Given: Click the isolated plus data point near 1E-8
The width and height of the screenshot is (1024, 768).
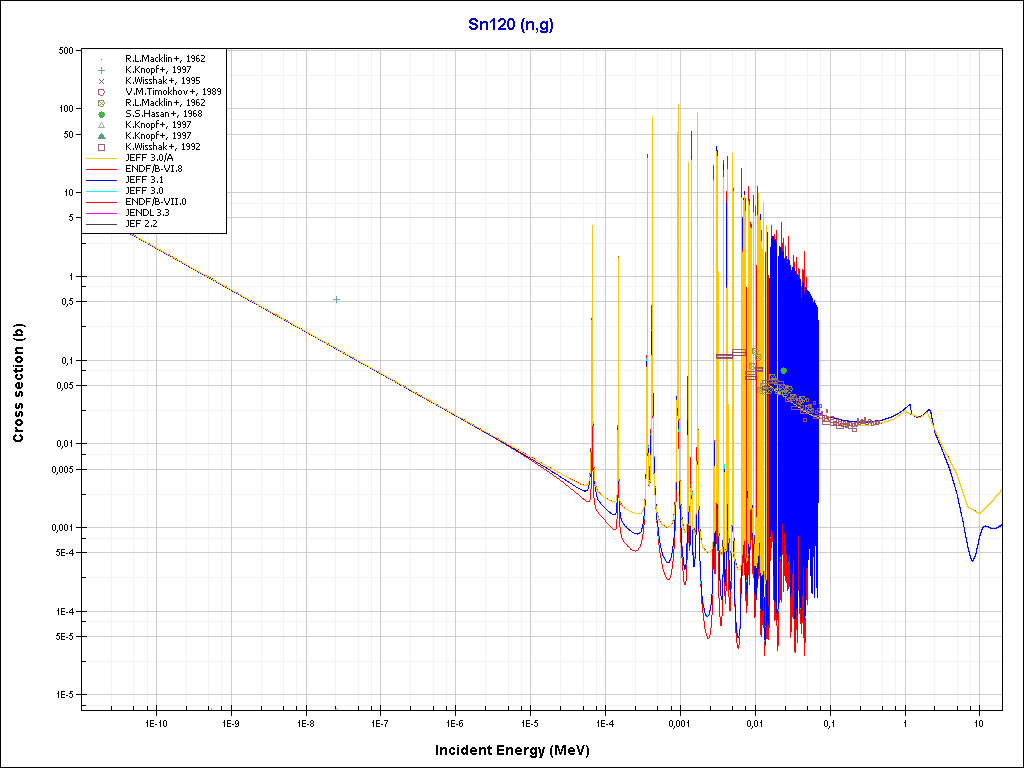Looking at the screenshot, I should pos(337,299).
